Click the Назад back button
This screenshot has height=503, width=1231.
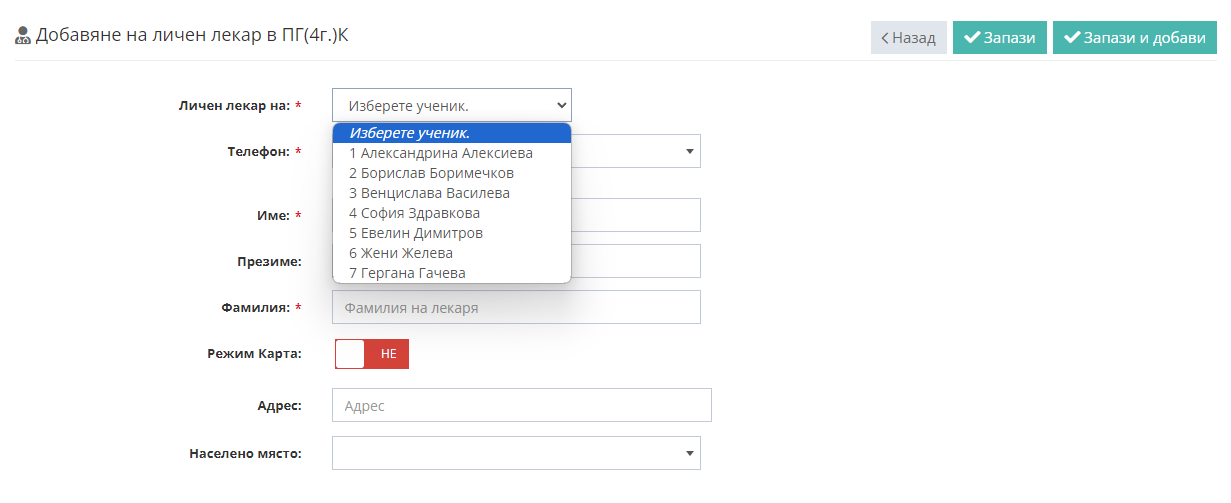(x=908, y=38)
